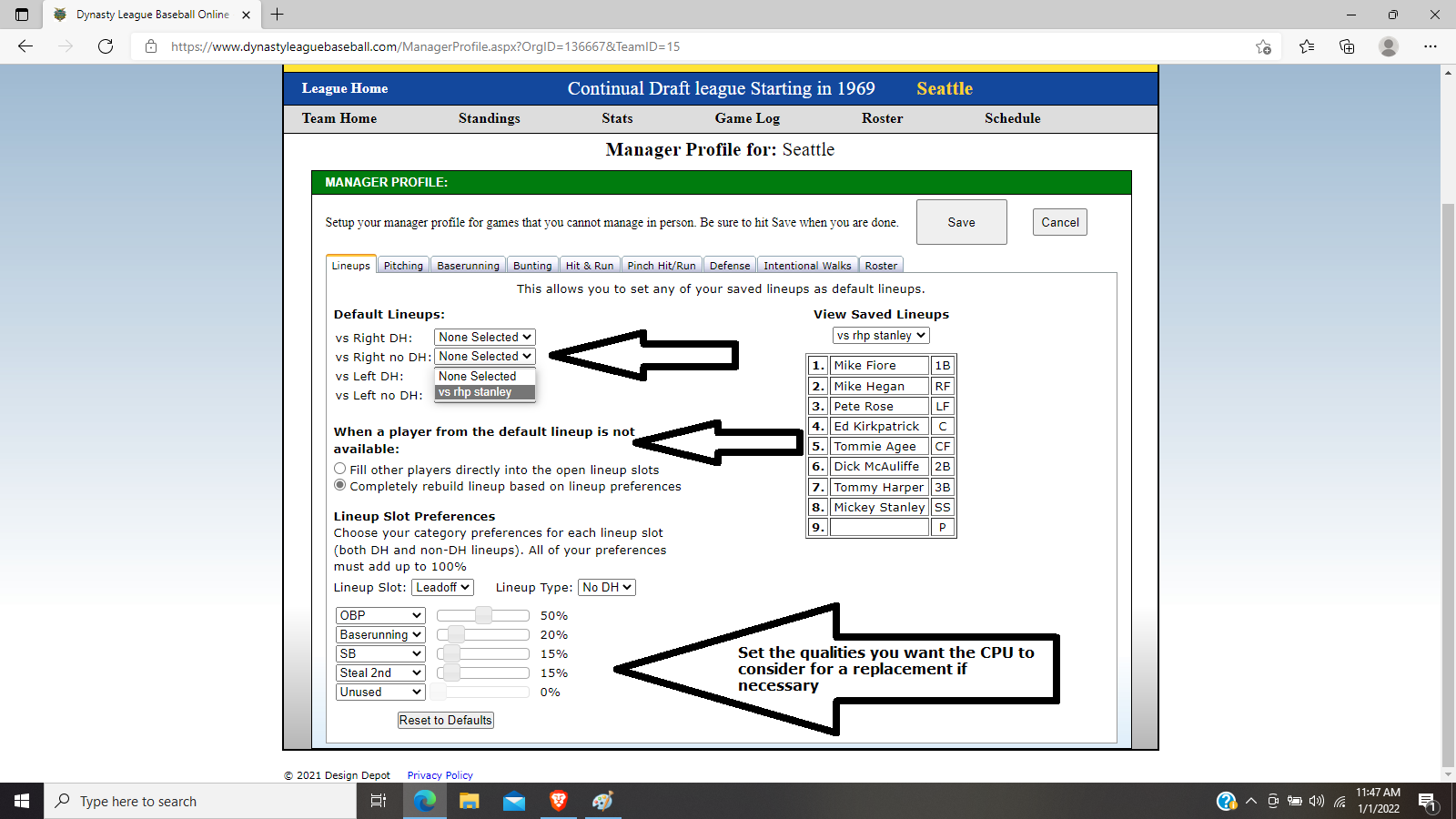Refresh the current page
Viewport: 1456px width, 819px height.
coord(106,46)
